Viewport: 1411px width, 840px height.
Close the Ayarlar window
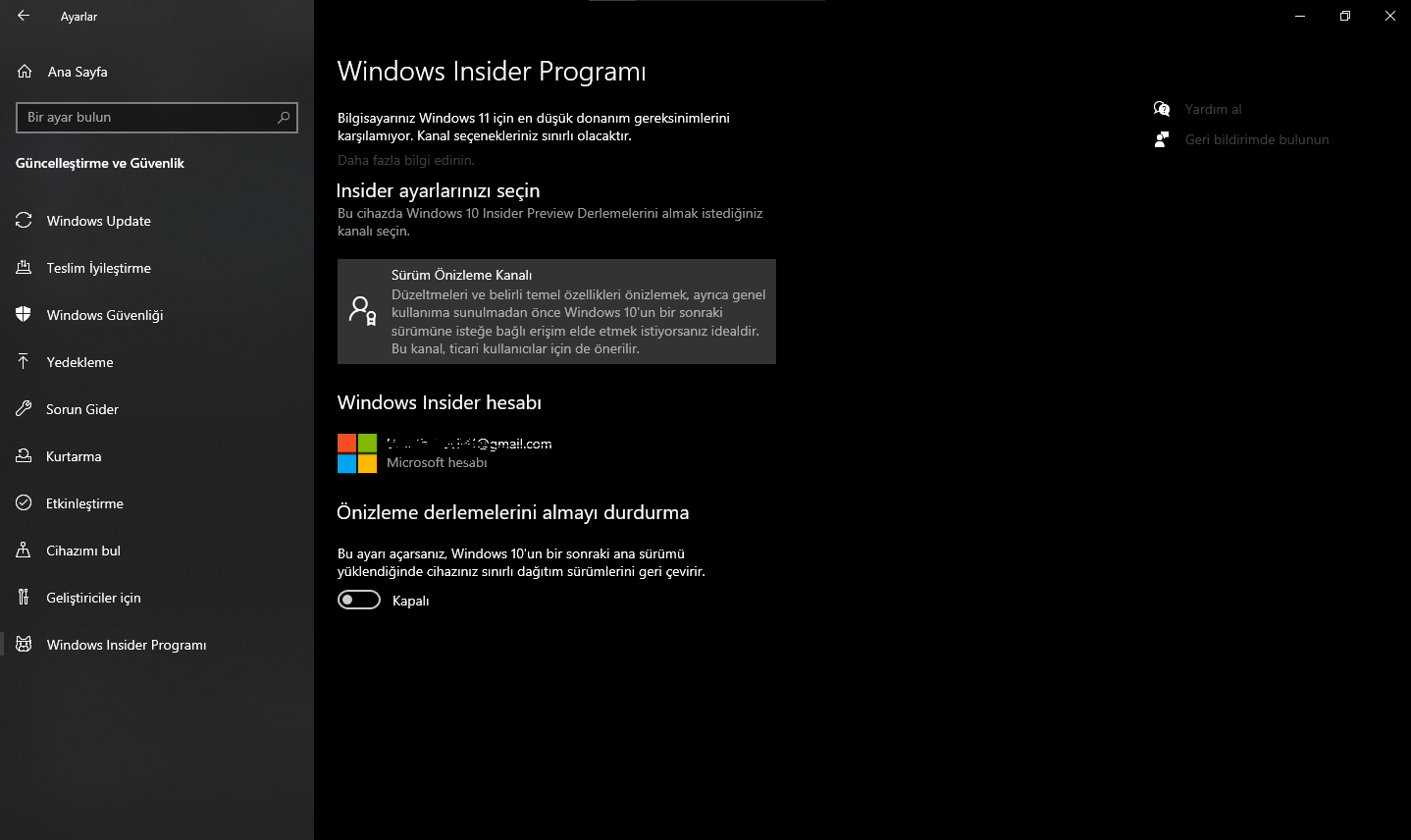[x=1389, y=16]
